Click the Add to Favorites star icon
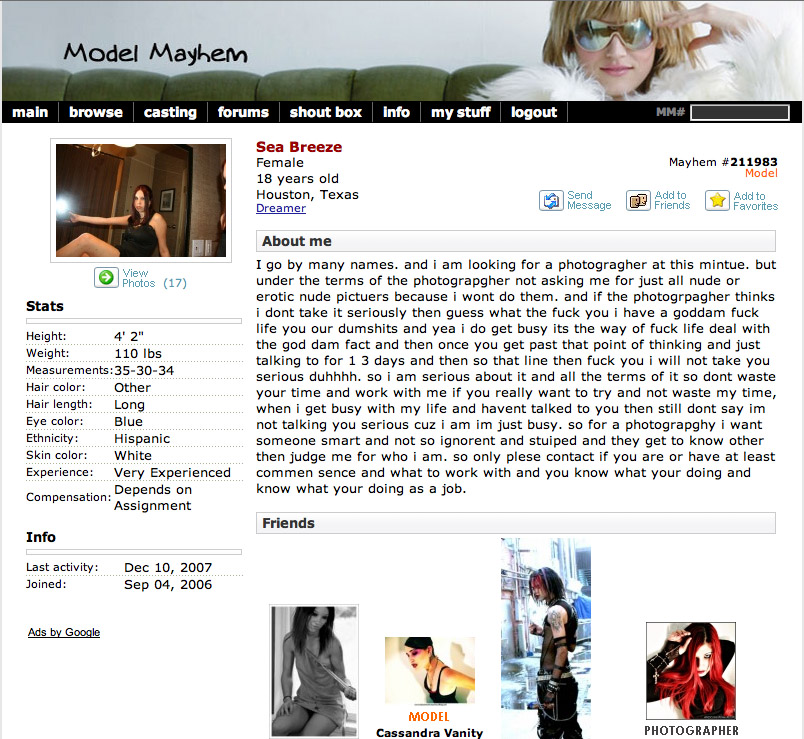This screenshot has width=804, height=739. click(717, 201)
